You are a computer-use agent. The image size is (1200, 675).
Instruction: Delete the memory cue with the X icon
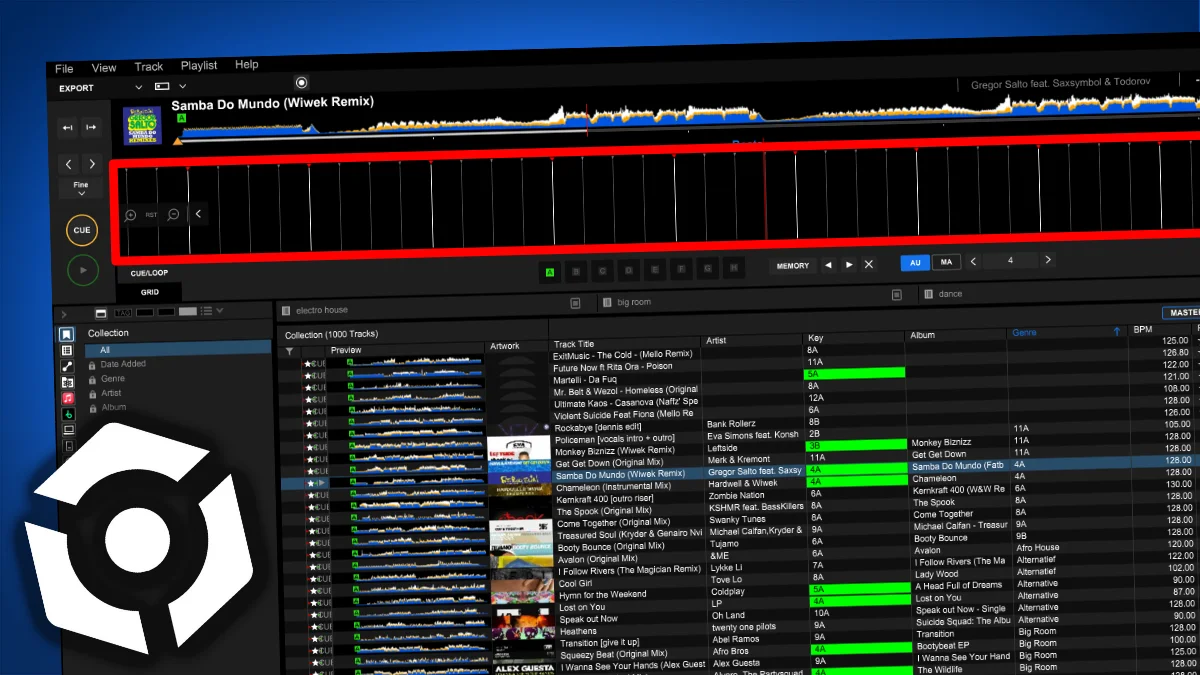pos(868,264)
